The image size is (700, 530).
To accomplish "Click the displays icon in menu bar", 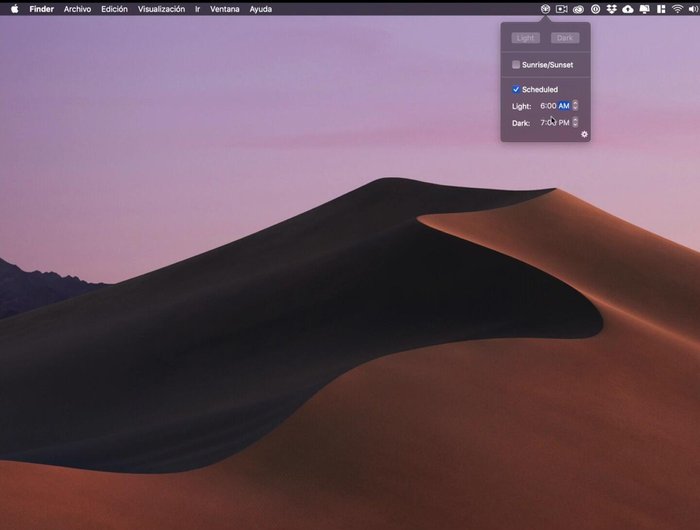I will tap(644, 8).
